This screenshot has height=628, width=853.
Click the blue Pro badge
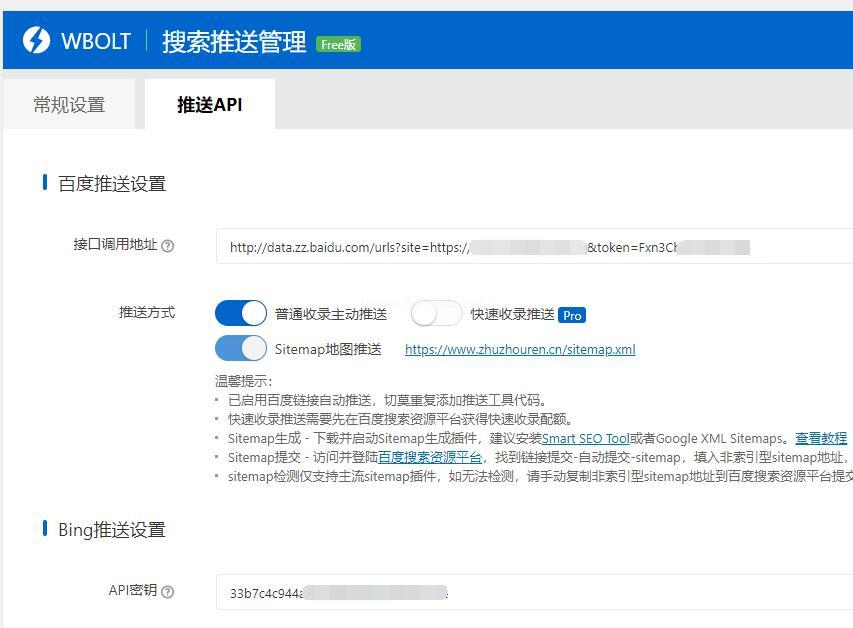pyautogui.click(x=572, y=315)
